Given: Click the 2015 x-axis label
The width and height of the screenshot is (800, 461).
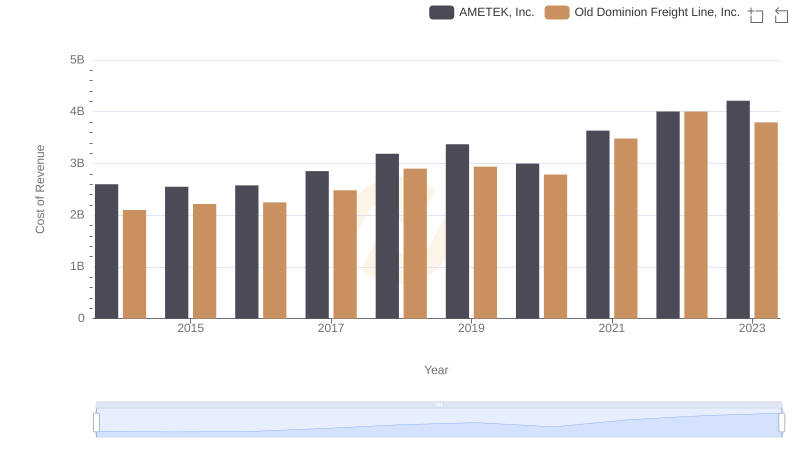Looking at the screenshot, I should click(191, 328).
